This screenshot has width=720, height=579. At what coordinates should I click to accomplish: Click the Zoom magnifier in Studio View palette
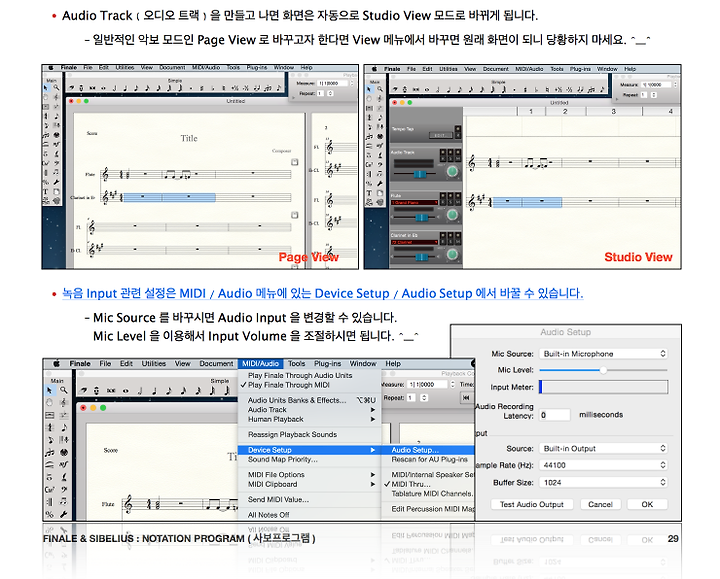(x=379, y=89)
